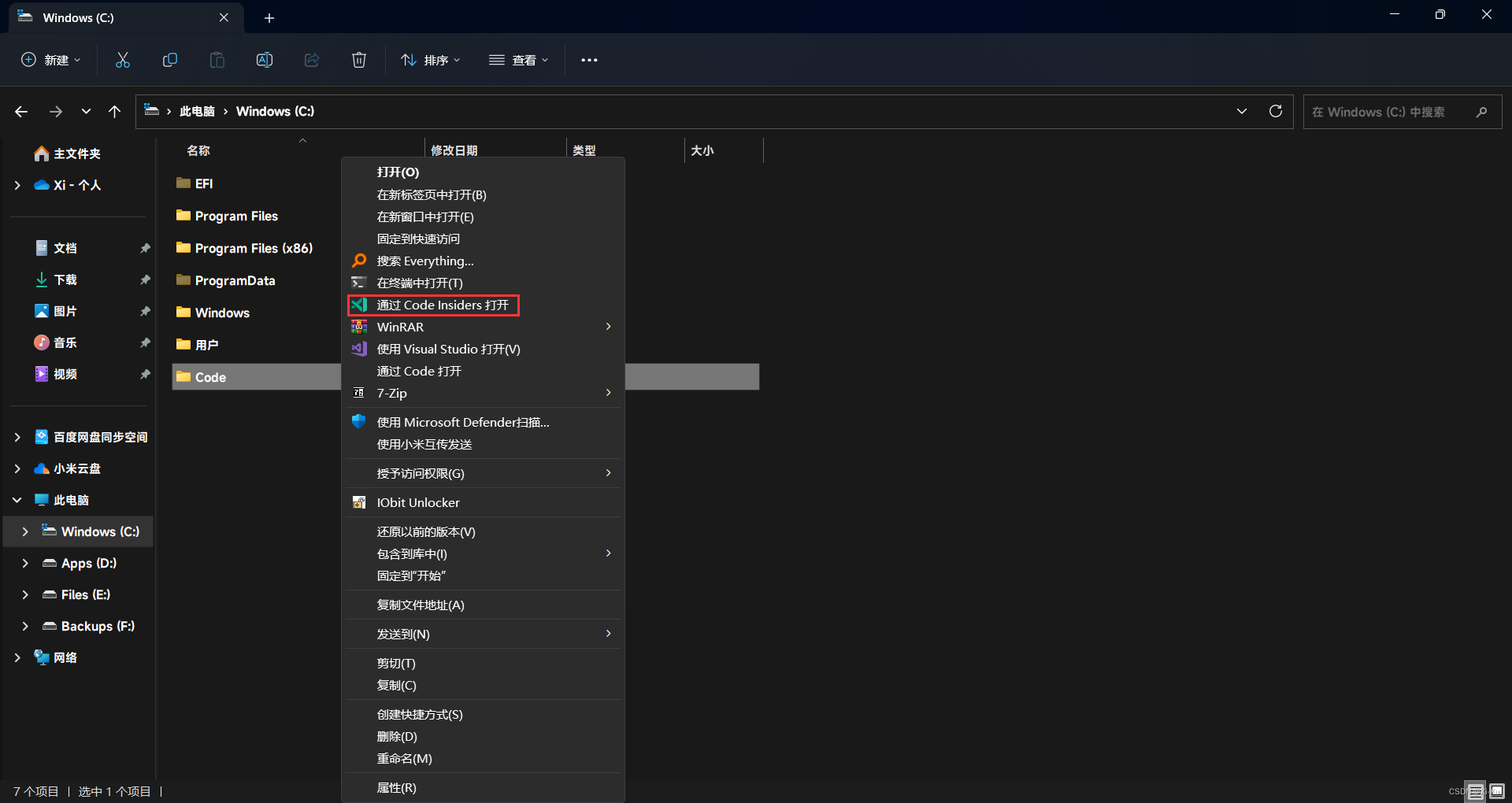Screen dimensions: 1512x803
Task: Click the Cut scissors icon in the toolbar
Action: tap(122, 59)
